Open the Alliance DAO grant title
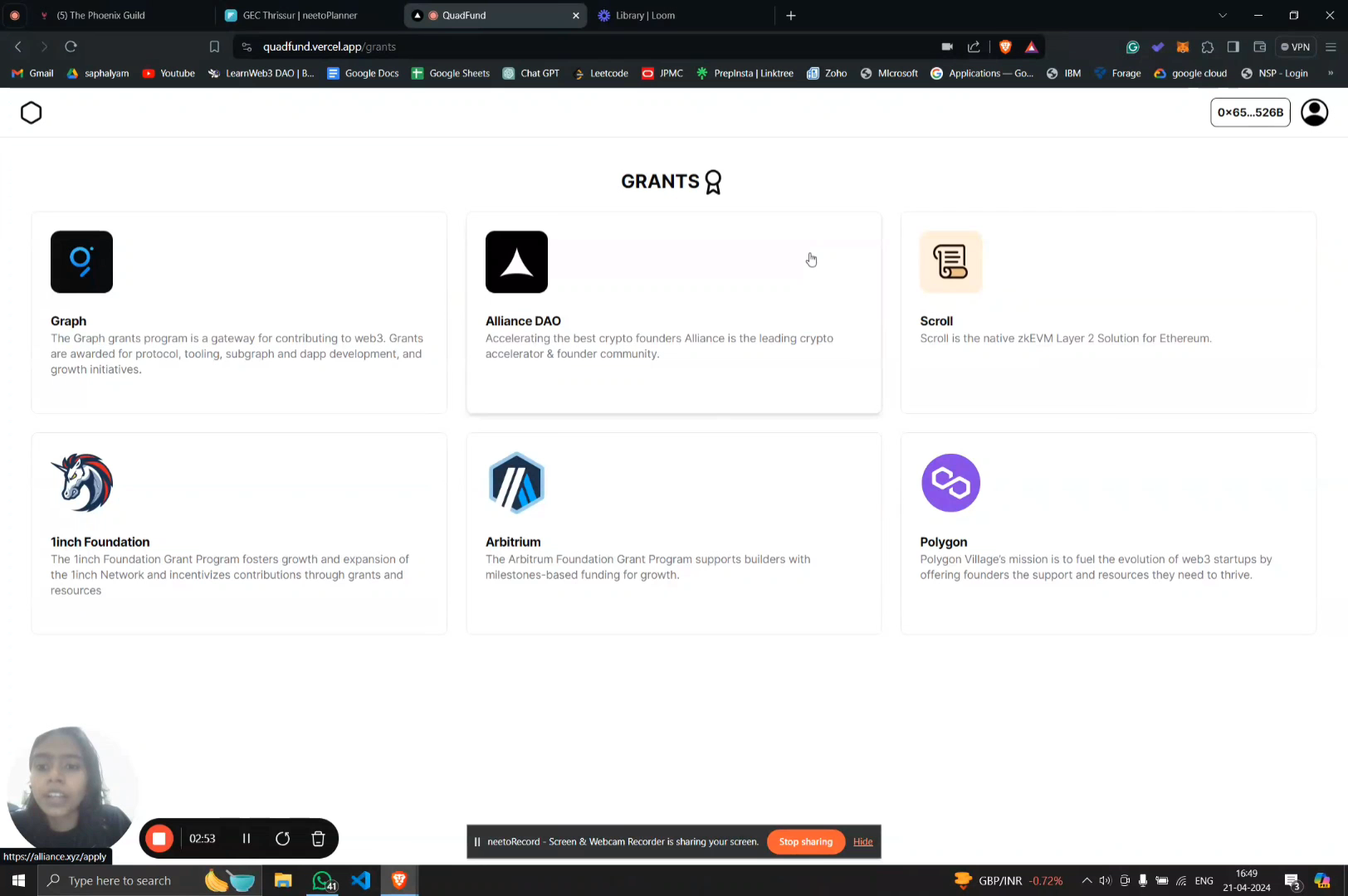This screenshot has height=896, width=1348. point(523,321)
